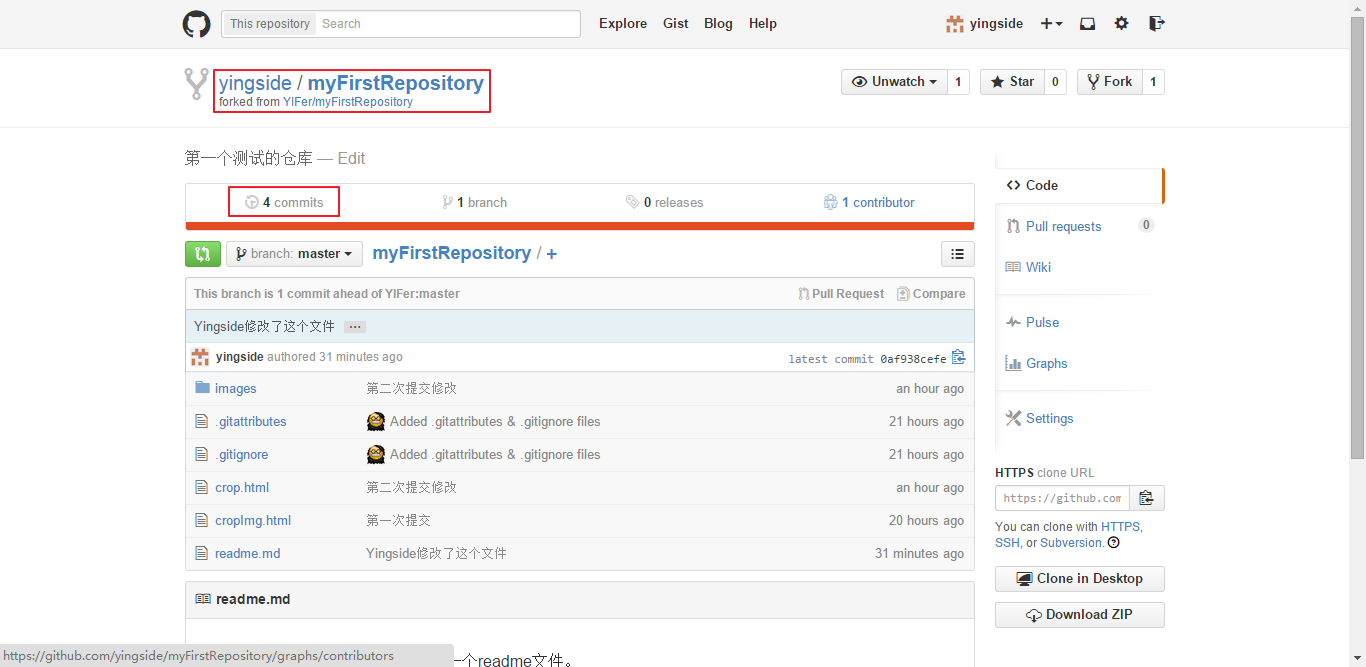
Task: Click Blog in the top navigation
Action: [x=718, y=24]
